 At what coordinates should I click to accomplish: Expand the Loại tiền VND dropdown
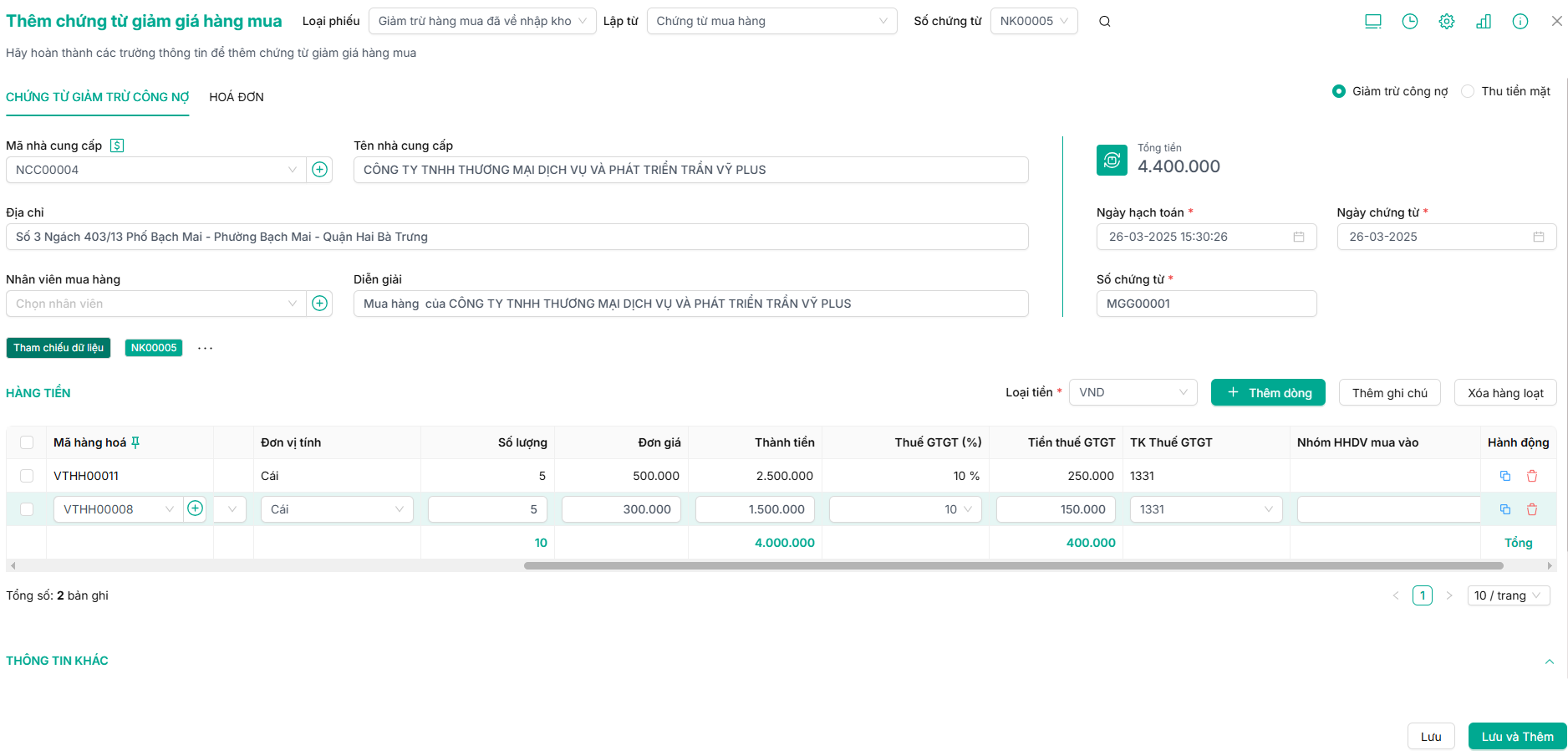pos(1133,392)
